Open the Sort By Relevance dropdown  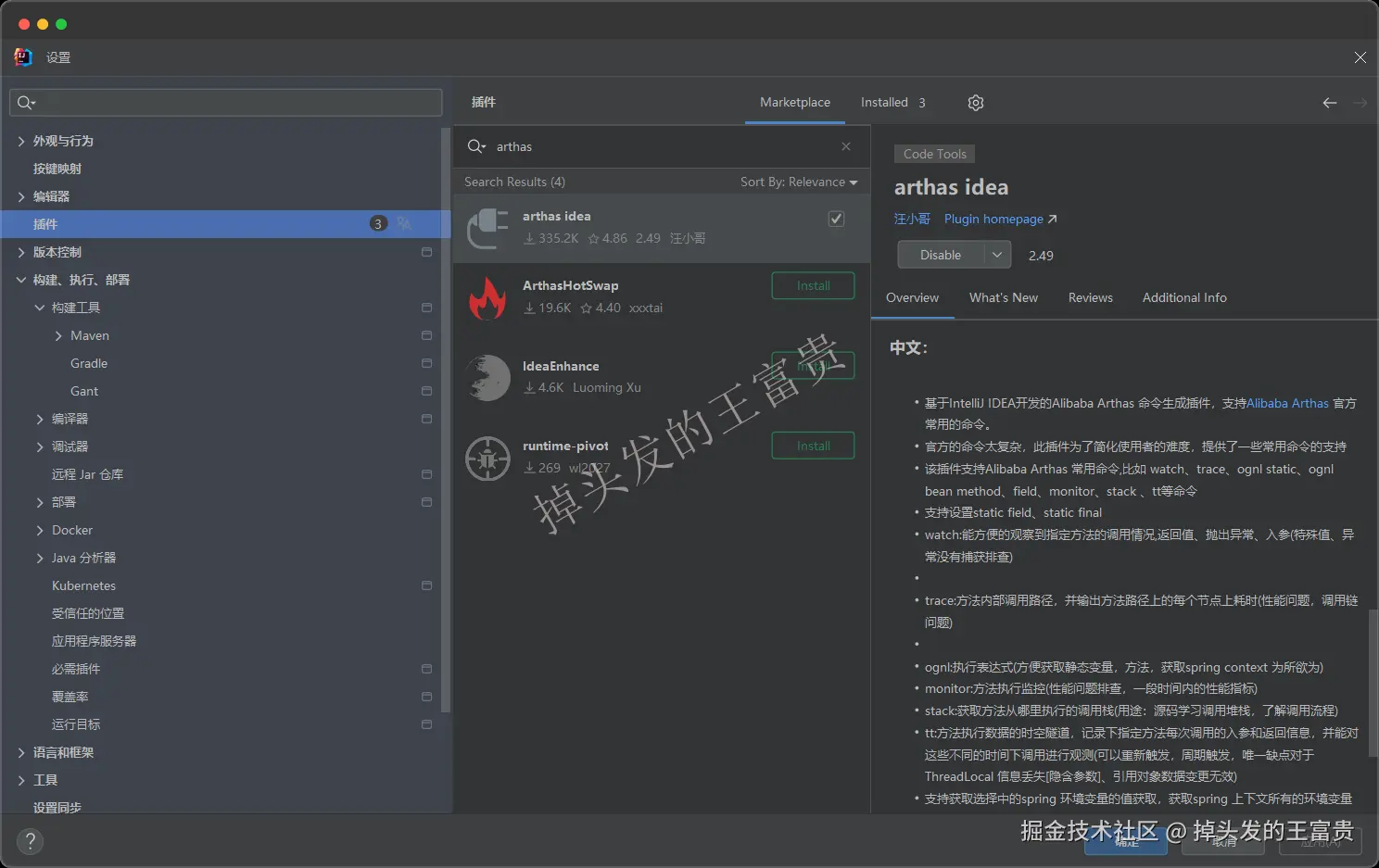point(799,182)
